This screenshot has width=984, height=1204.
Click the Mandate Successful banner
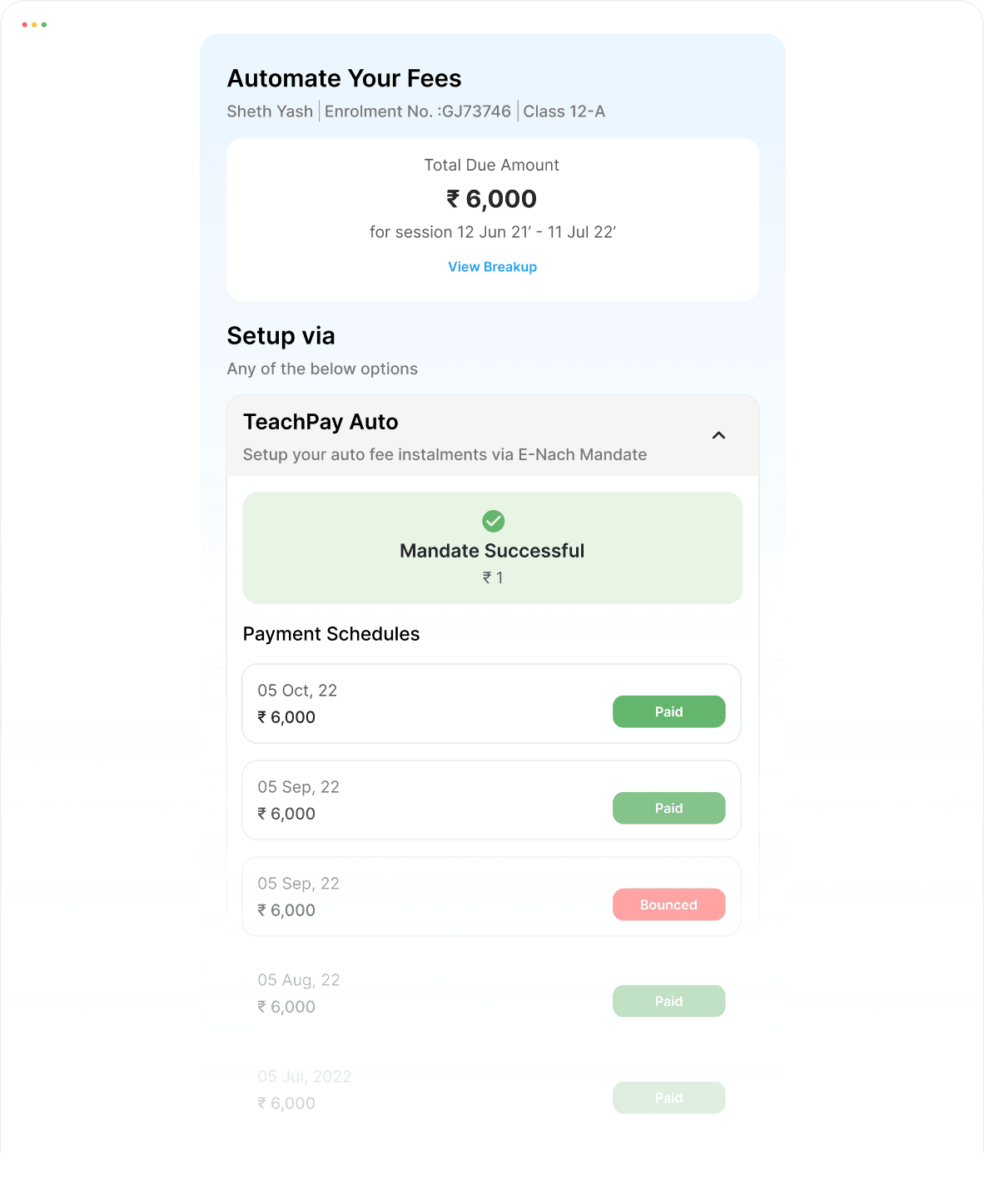click(493, 547)
